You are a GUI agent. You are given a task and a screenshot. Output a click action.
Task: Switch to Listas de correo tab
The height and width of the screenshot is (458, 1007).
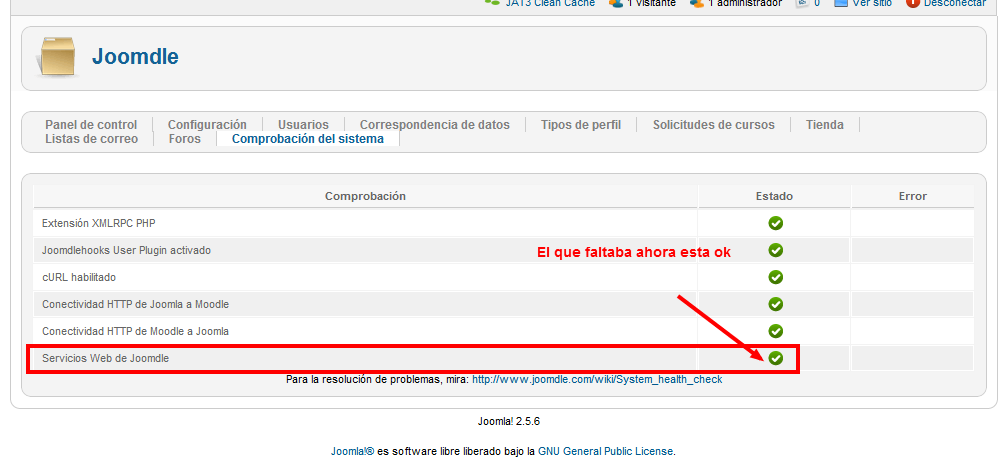coord(91,139)
